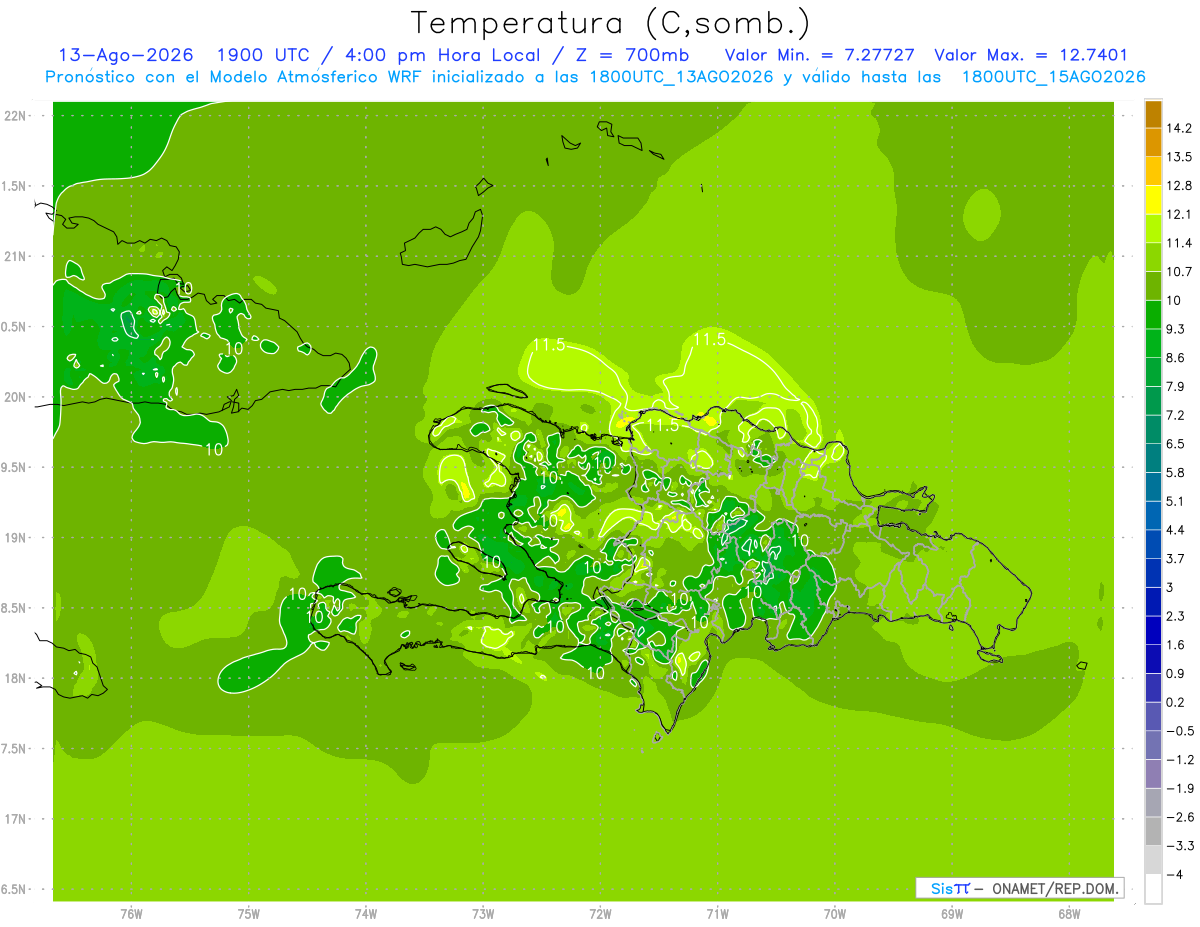Click the '12.1' color bar label

tap(1179, 214)
